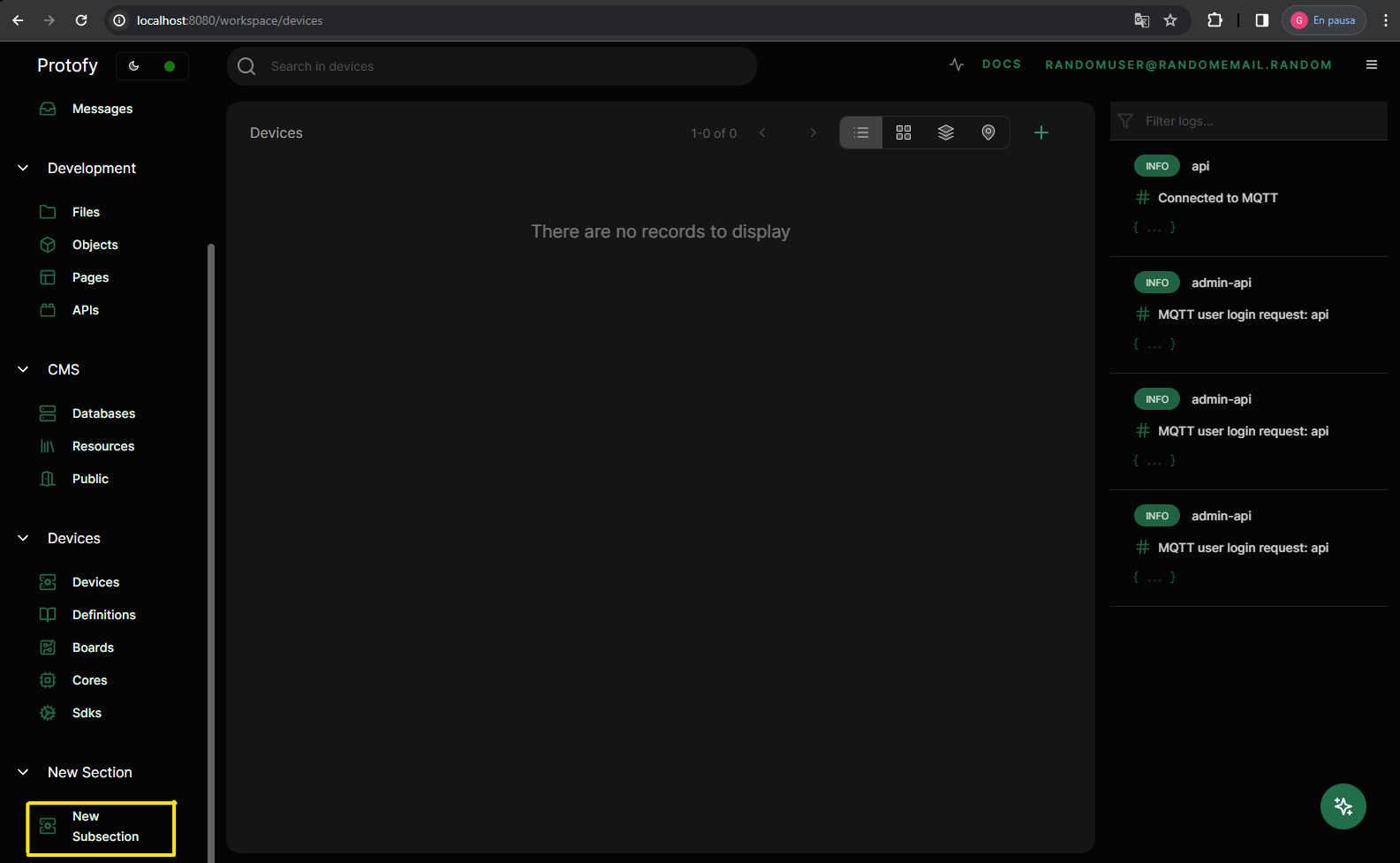Open Pages in the sidebar
1400x863 pixels.
pyautogui.click(x=90, y=277)
